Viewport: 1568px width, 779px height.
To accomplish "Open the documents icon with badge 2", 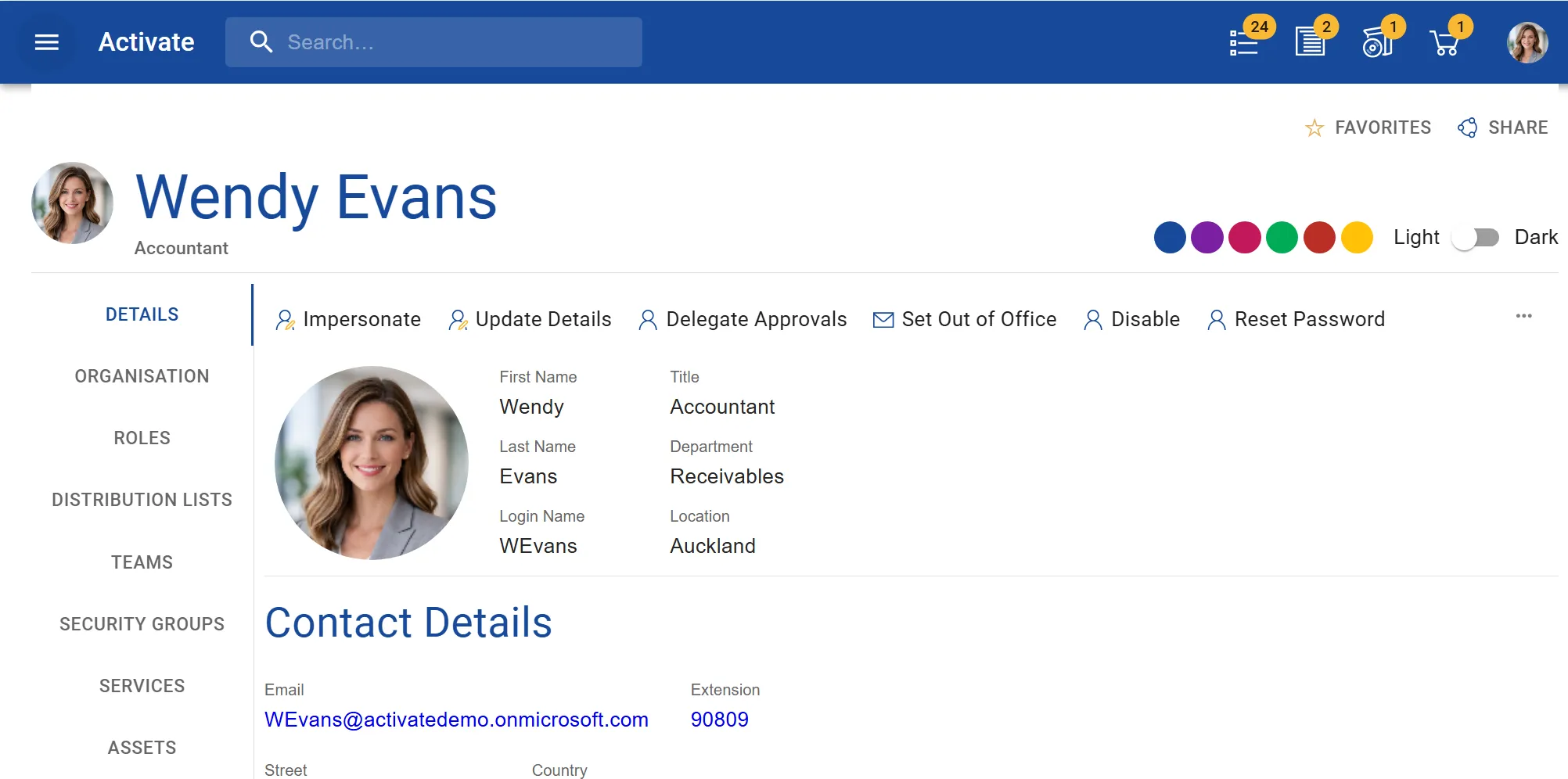I will coord(1310,42).
